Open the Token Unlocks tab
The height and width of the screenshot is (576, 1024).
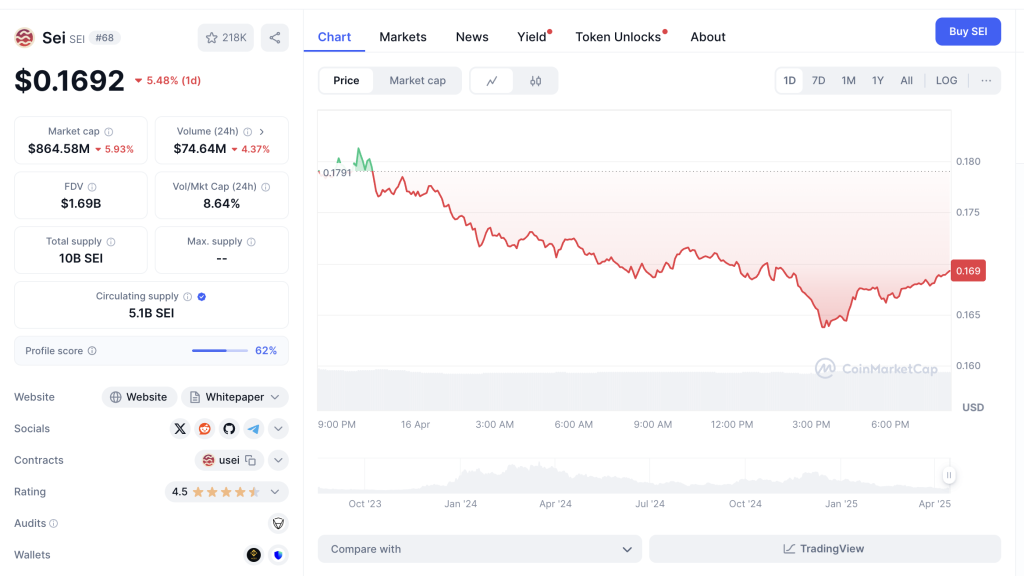click(x=618, y=37)
